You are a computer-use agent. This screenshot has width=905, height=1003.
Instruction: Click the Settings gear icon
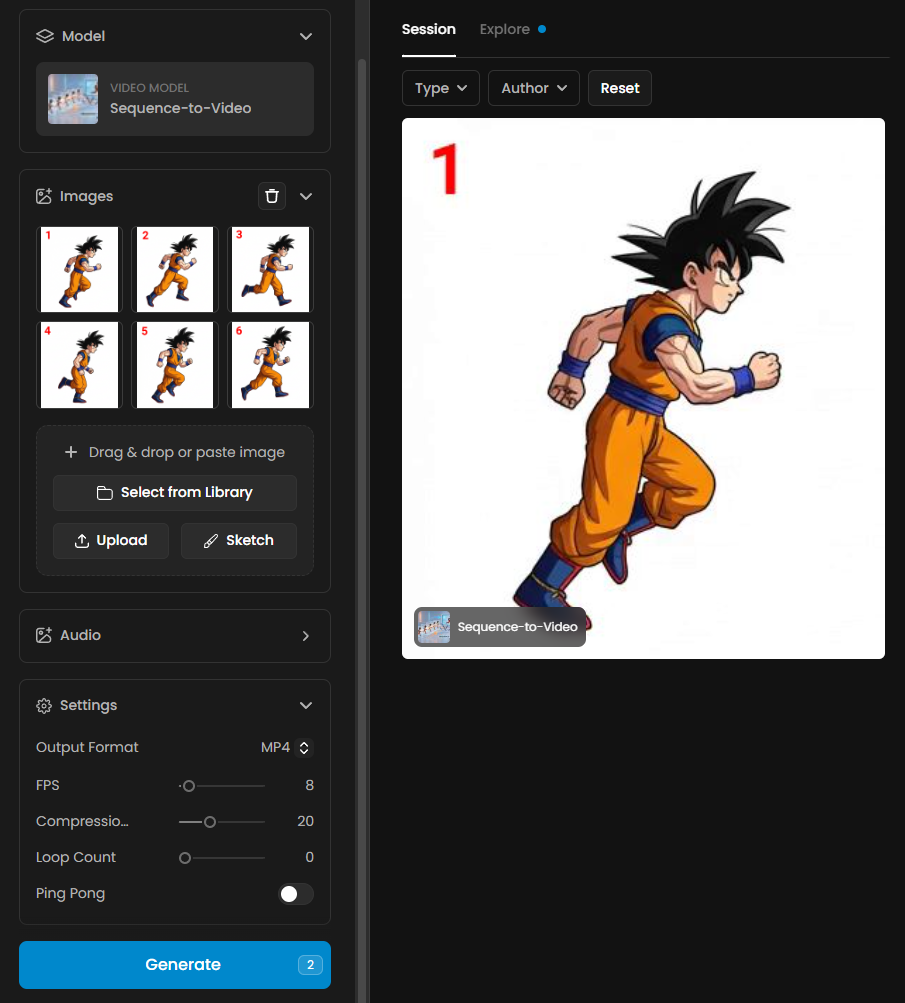tap(44, 706)
